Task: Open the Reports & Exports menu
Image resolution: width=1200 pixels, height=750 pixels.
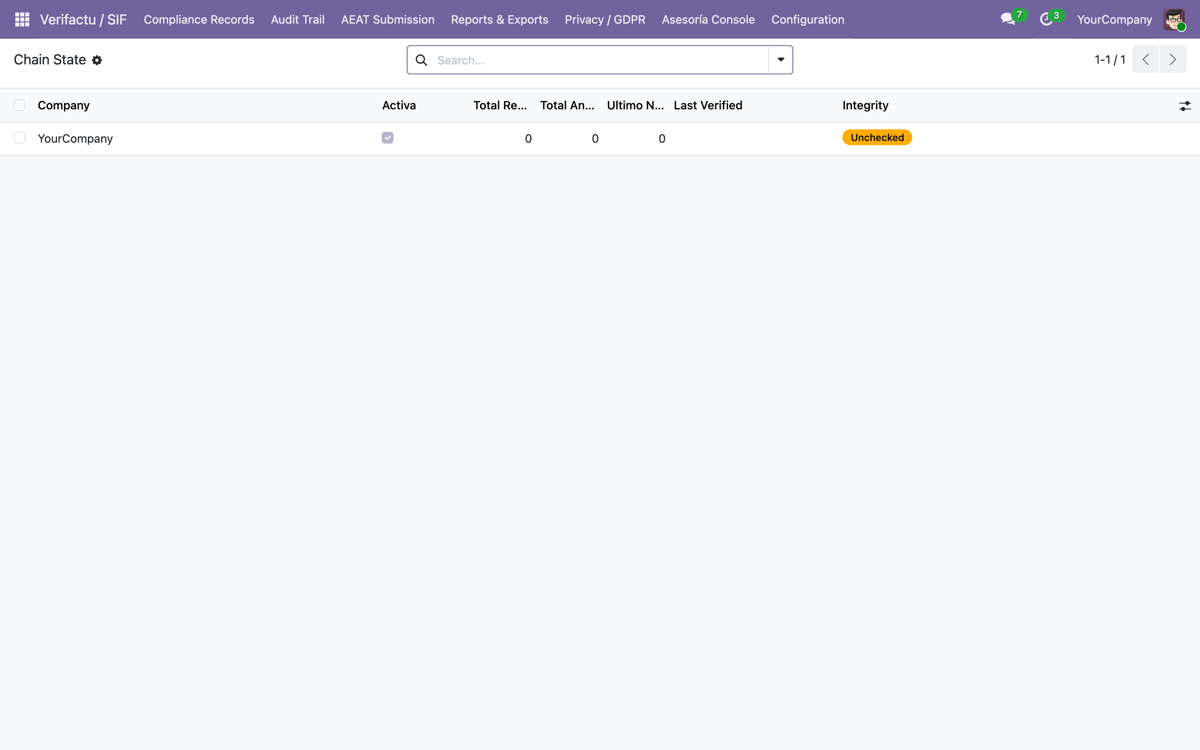Action: [500, 19]
